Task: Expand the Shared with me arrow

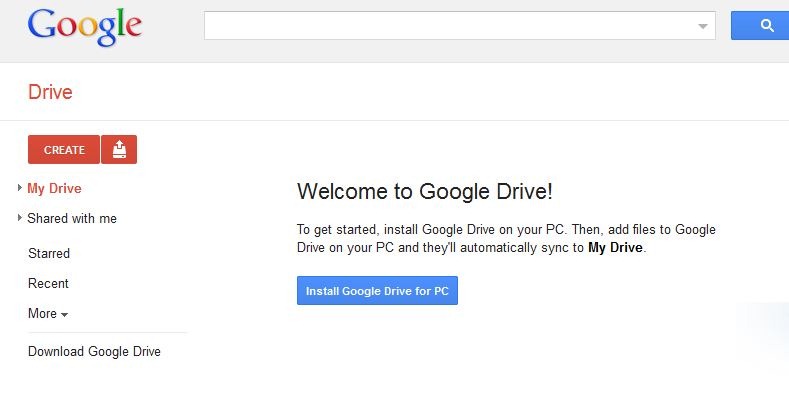Action: click(19, 218)
